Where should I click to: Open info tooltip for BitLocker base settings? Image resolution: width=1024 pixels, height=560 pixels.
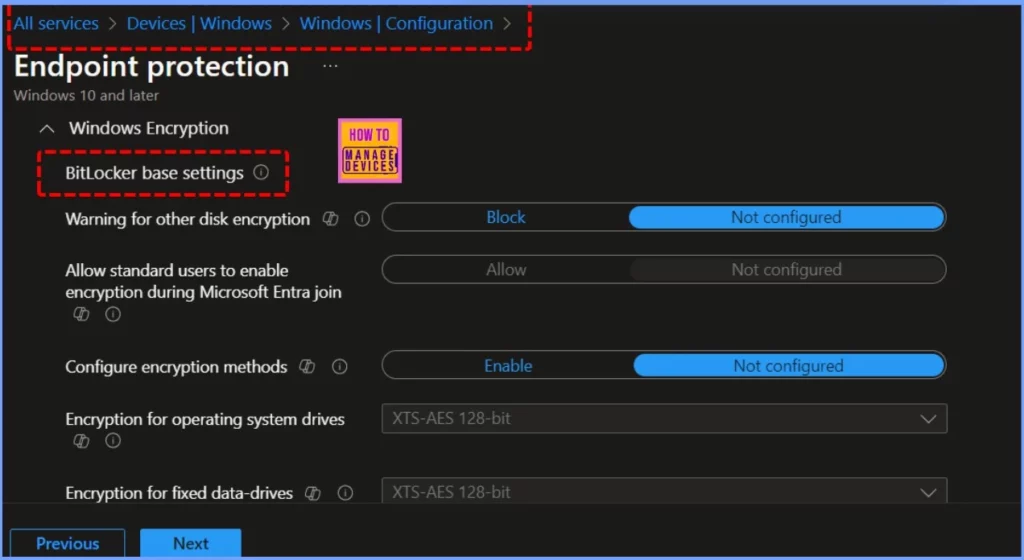point(261,172)
